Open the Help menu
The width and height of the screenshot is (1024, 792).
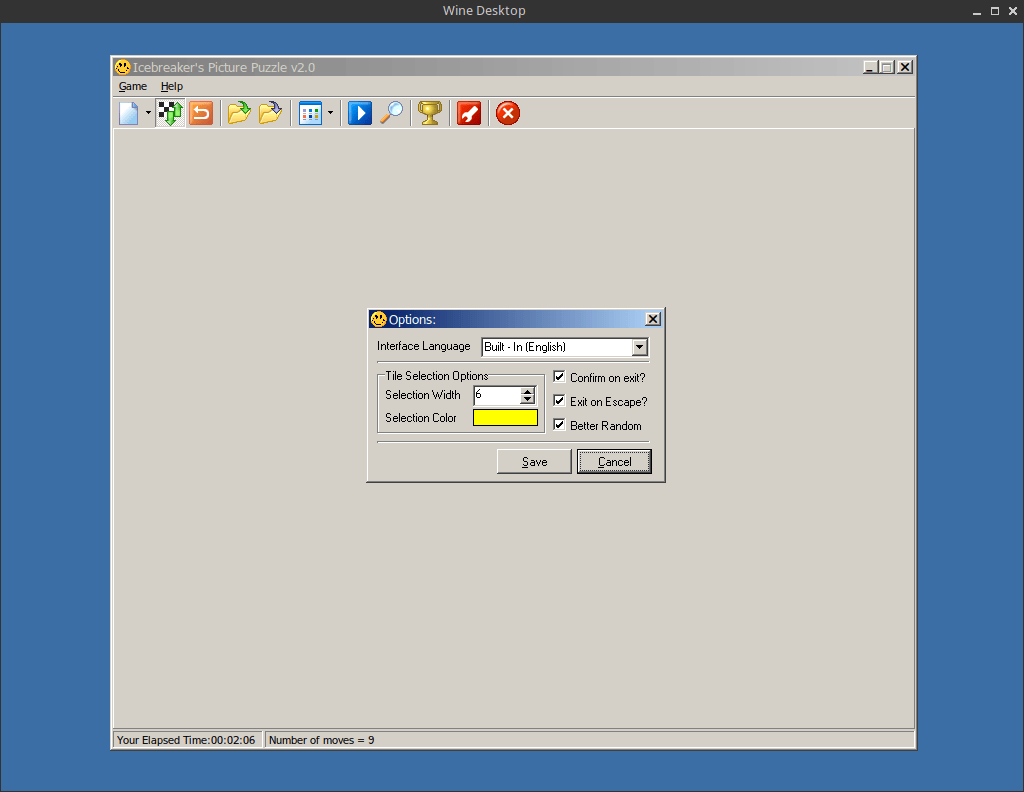(172, 86)
